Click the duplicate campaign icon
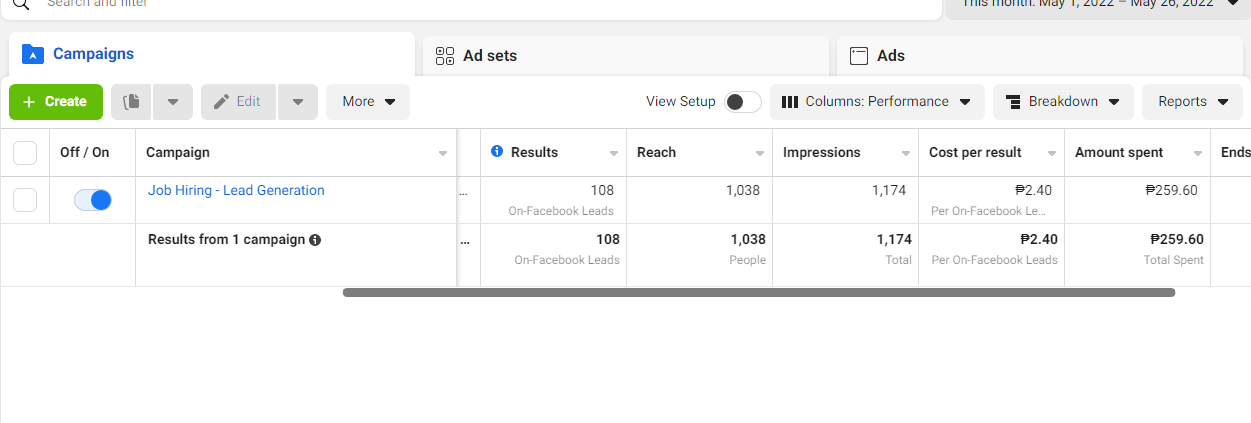Viewport: 1251px width, 423px height. 131,101
